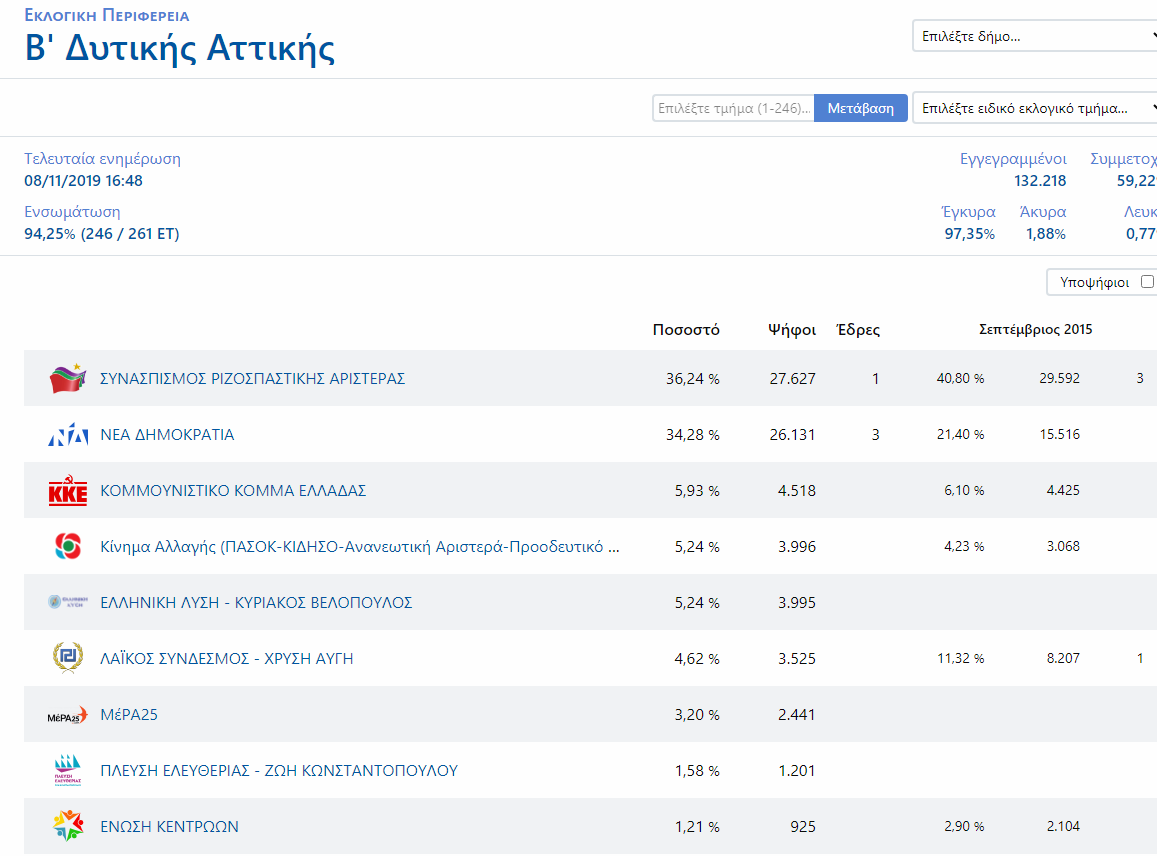Click the Β' Δυτικής Αττικής heading
This screenshot has width=1157, height=856.
pyautogui.click(x=180, y=49)
